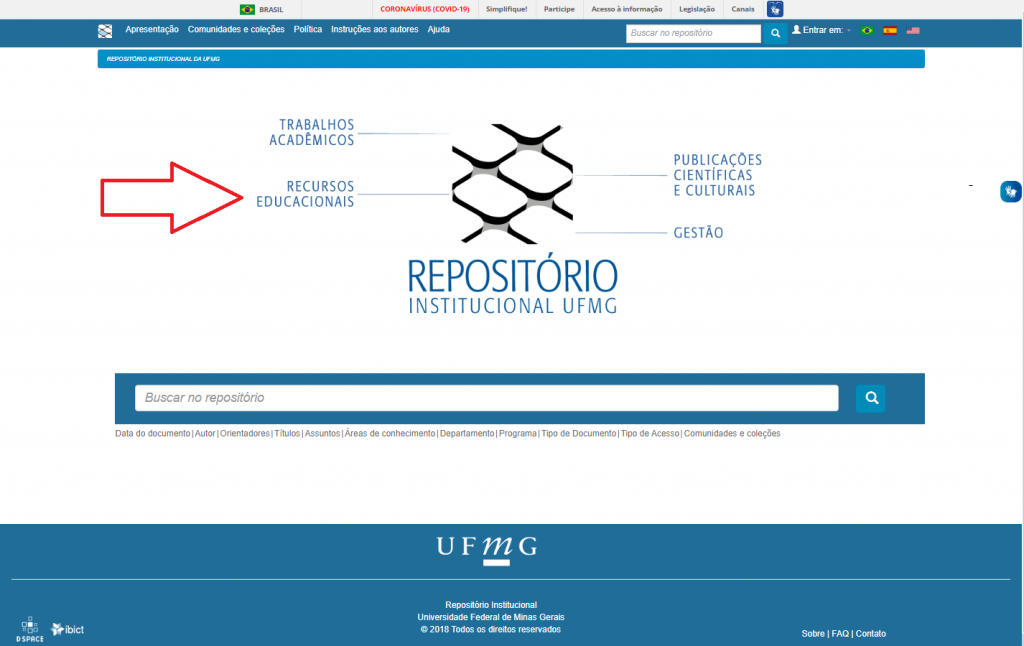Click the repository logo icon in navbar

[x=105, y=31]
